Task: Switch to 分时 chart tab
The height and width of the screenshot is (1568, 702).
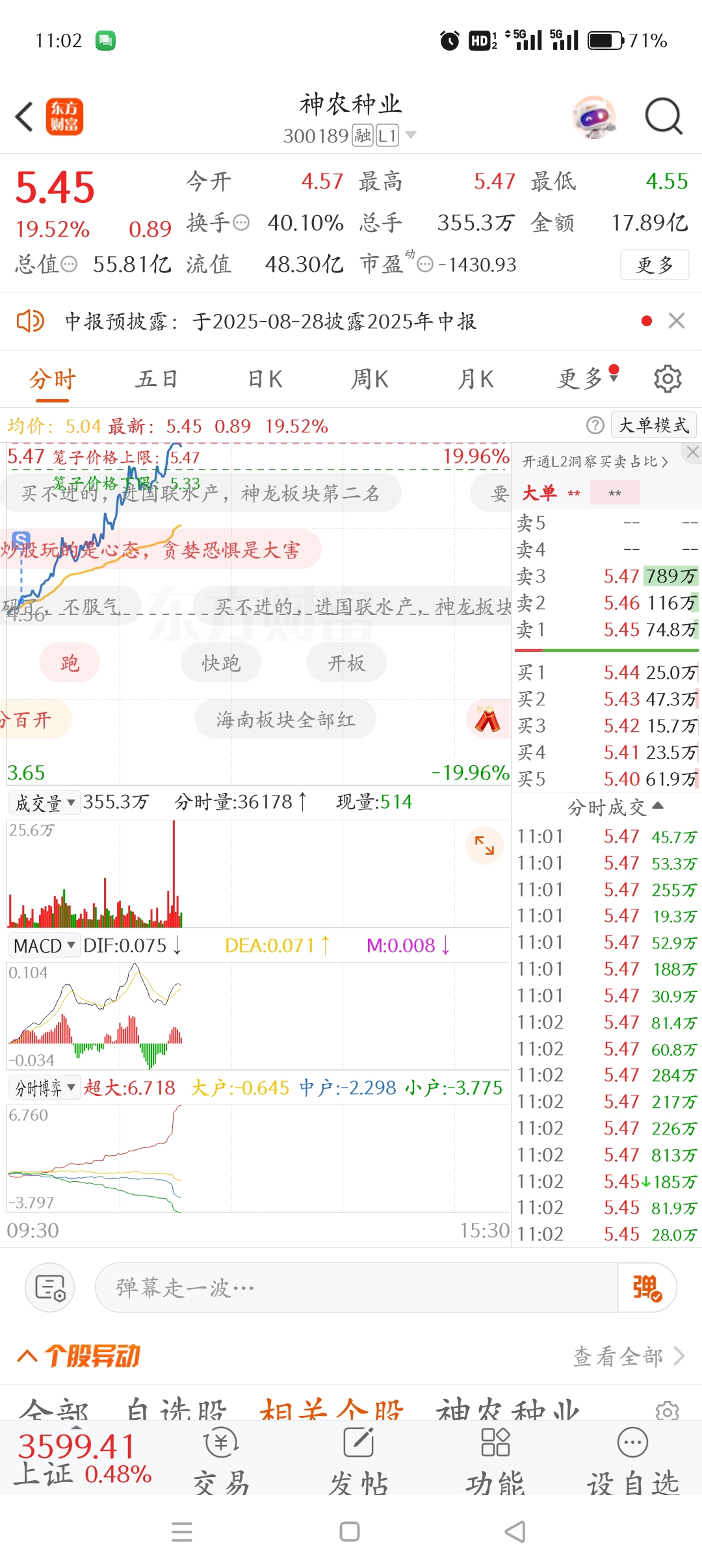Action: pyautogui.click(x=53, y=379)
